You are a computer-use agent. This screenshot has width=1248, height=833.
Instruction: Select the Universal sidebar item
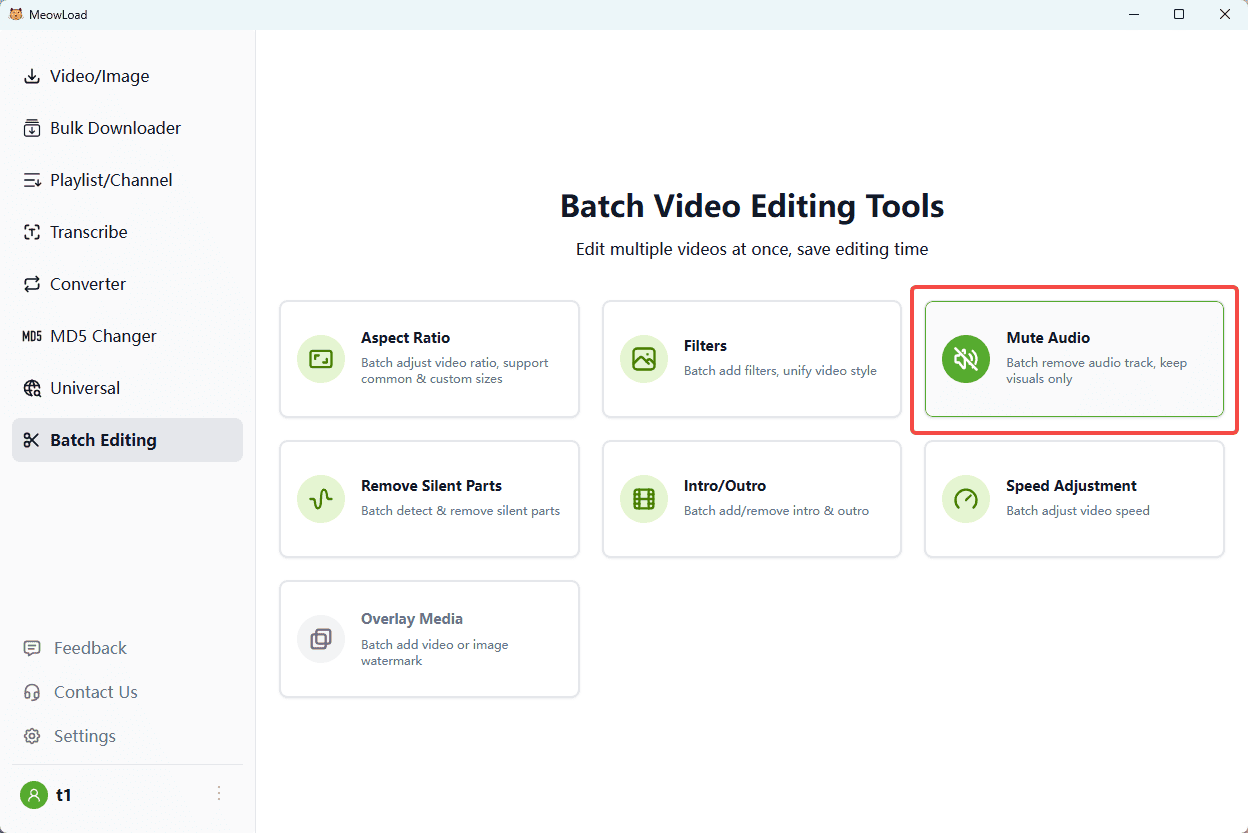pyautogui.click(x=85, y=388)
